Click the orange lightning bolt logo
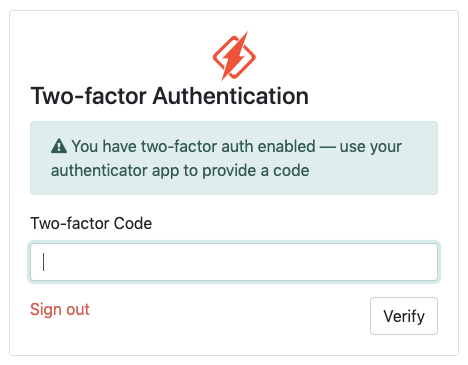The width and height of the screenshot is (468, 365). pos(234,56)
